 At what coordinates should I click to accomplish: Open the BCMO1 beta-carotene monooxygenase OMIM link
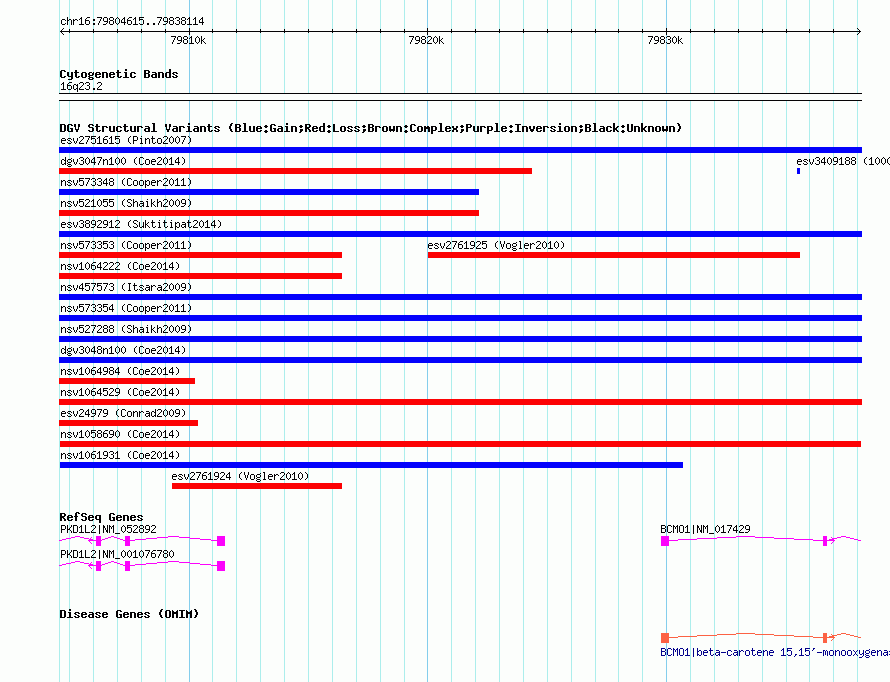pos(775,652)
